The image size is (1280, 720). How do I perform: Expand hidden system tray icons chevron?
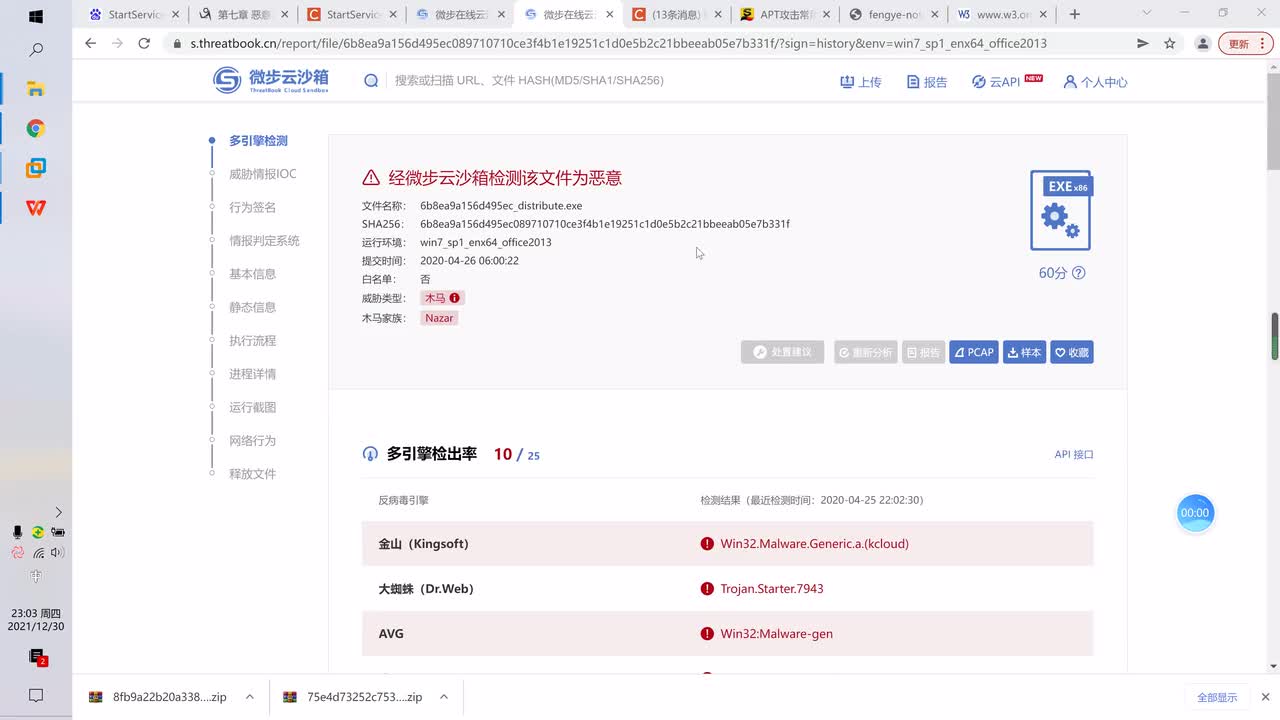[x=58, y=512]
